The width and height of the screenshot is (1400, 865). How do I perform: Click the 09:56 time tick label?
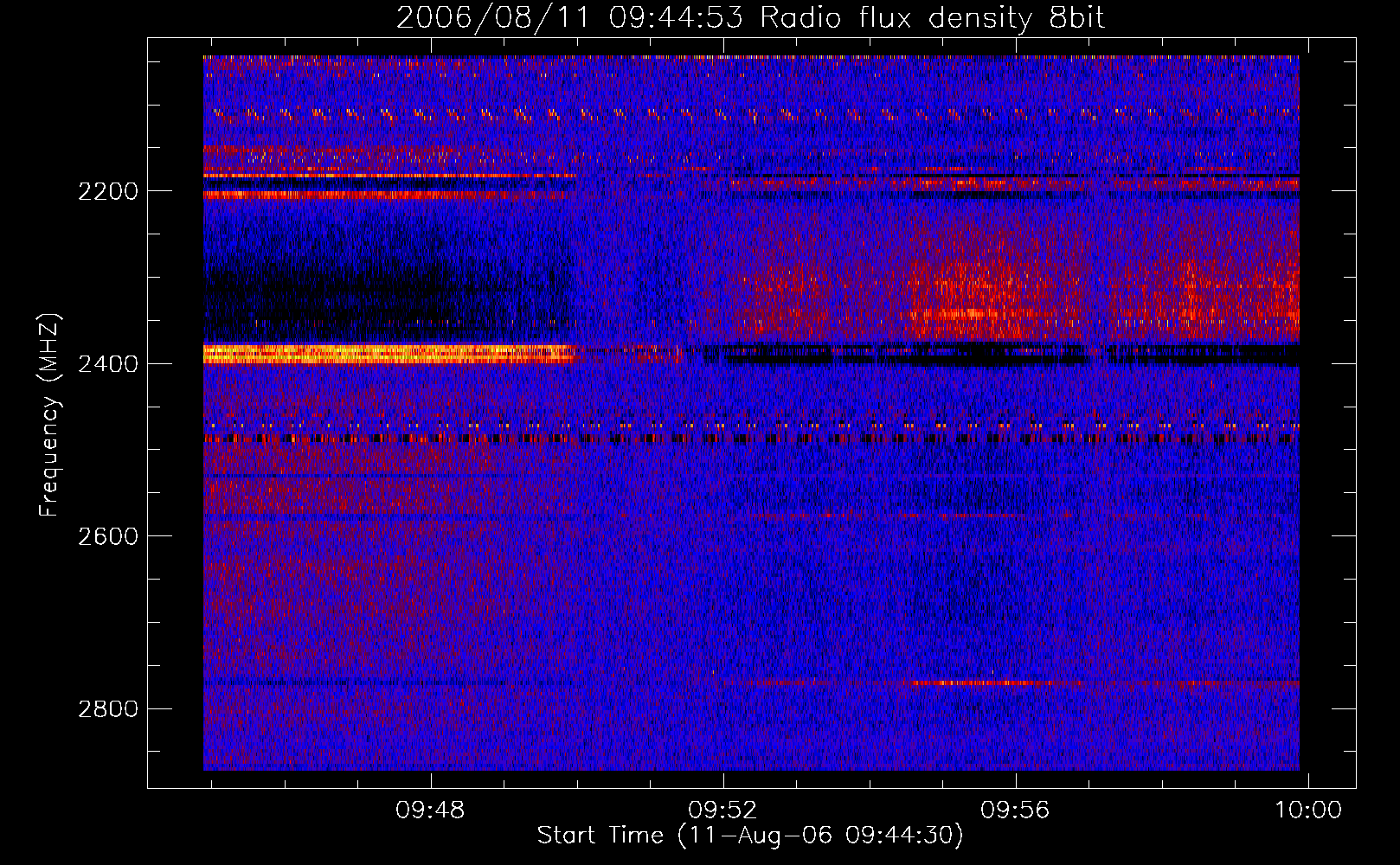1015,811
